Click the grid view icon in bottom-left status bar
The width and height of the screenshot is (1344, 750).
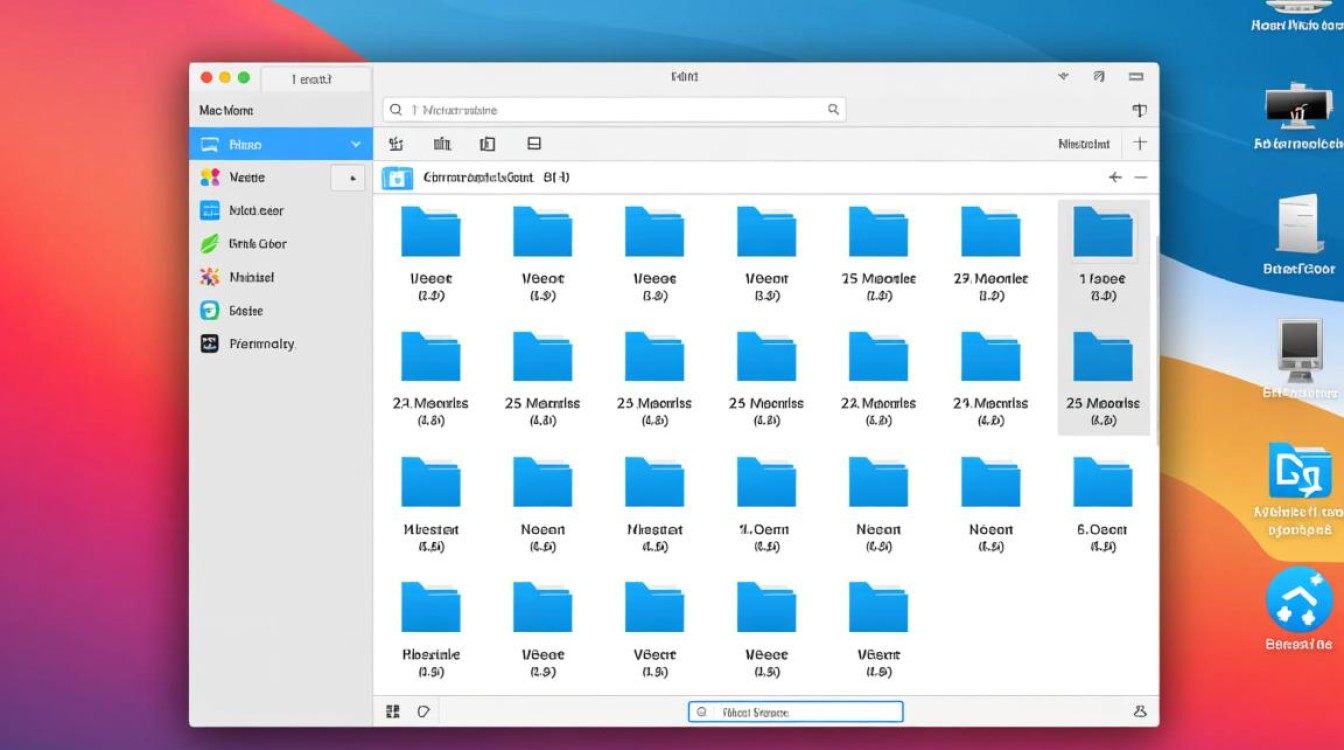(393, 711)
